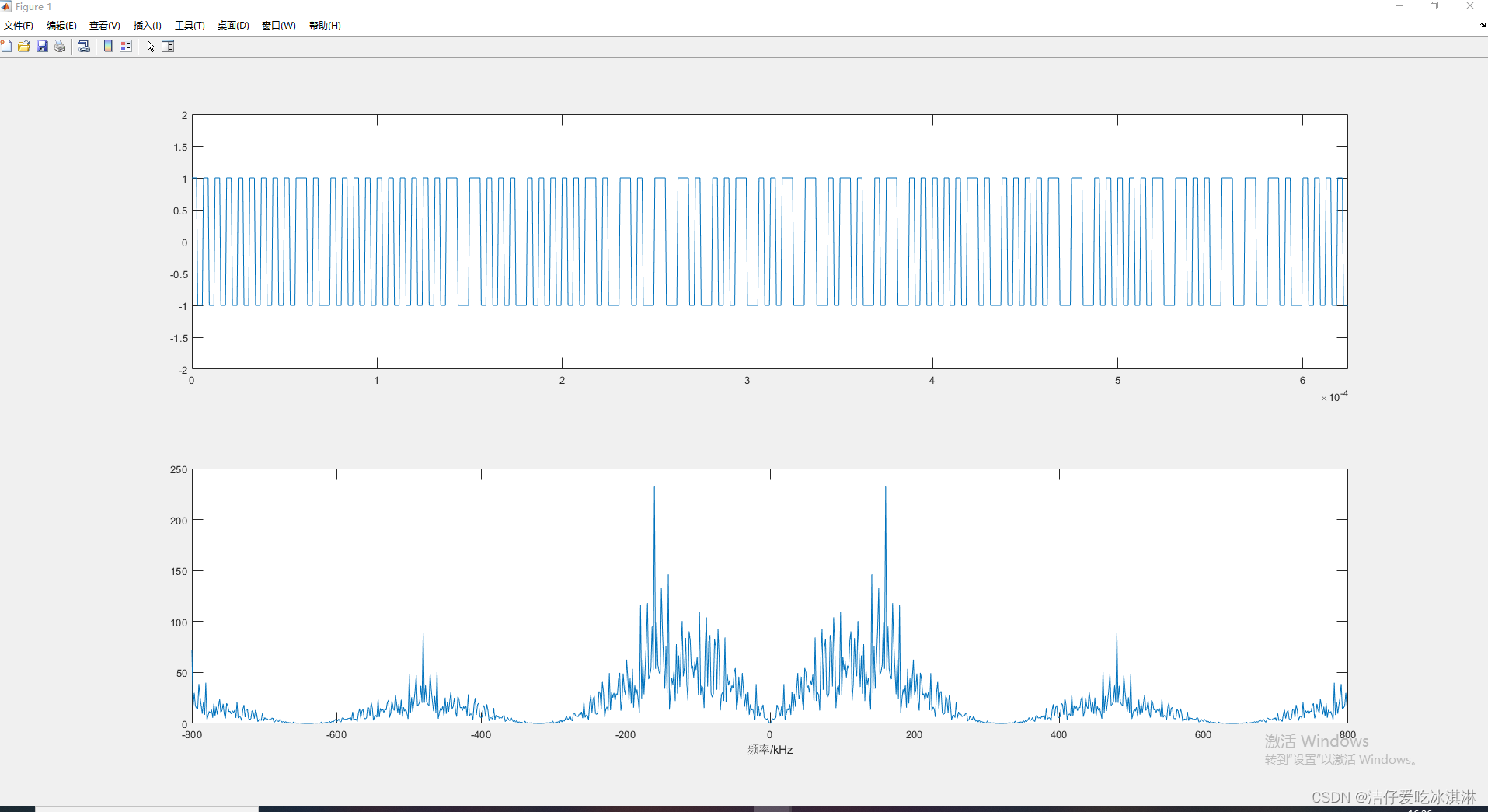Restore down the Figure 1 window

pos(1434,6)
